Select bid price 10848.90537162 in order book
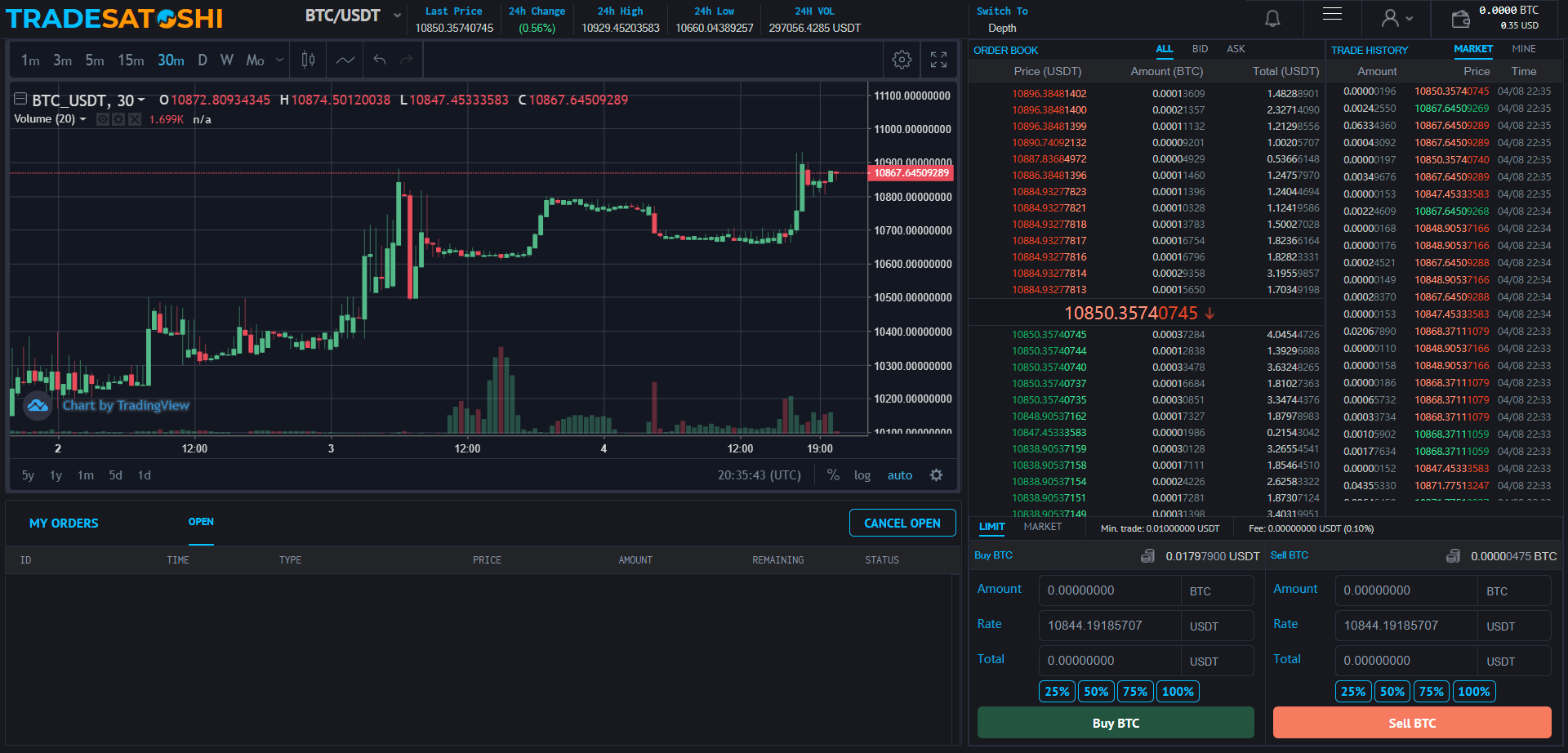 (x=1049, y=417)
